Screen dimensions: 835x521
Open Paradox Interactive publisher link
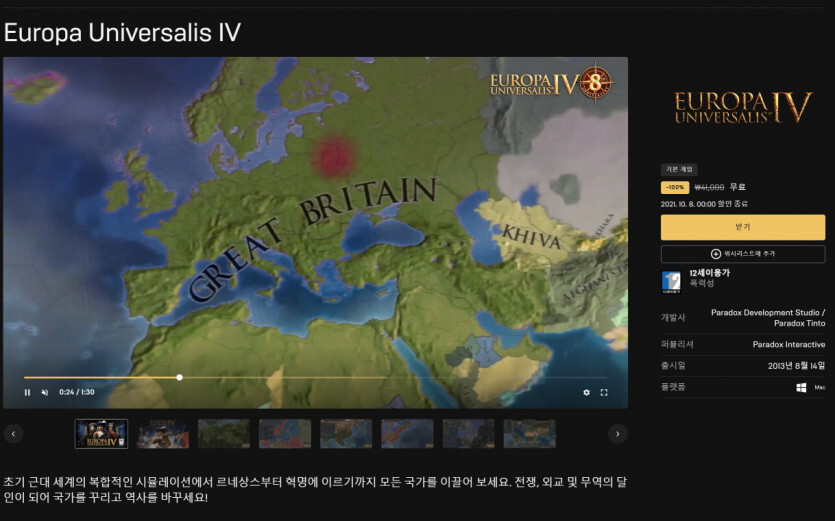pyautogui.click(x=789, y=345)
